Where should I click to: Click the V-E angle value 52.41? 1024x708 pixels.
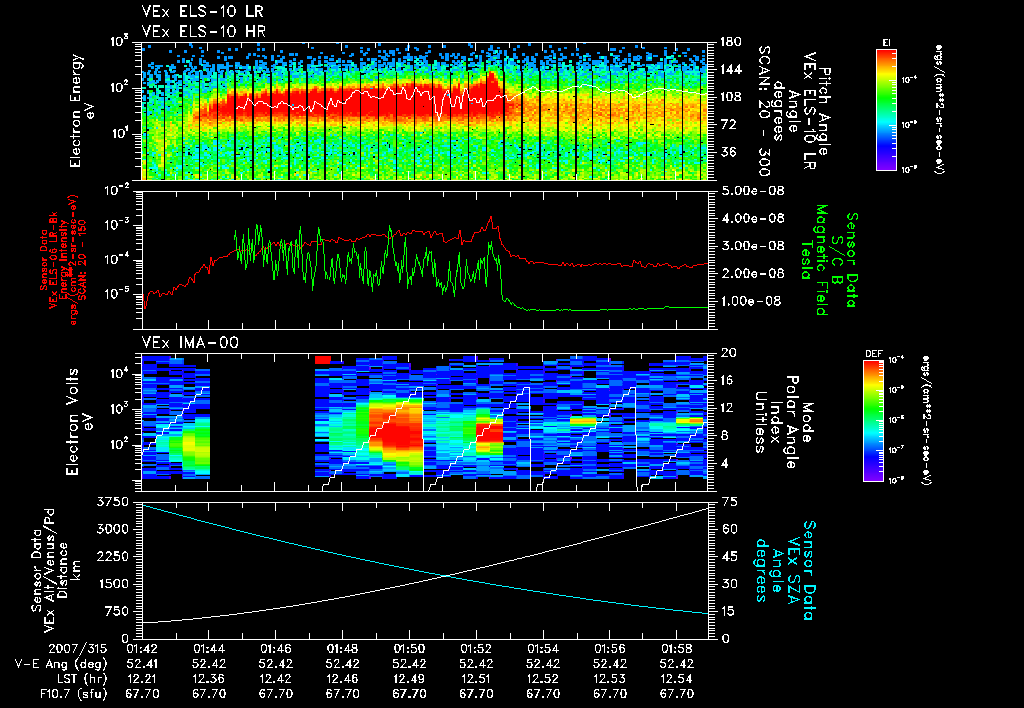point(142,664)
